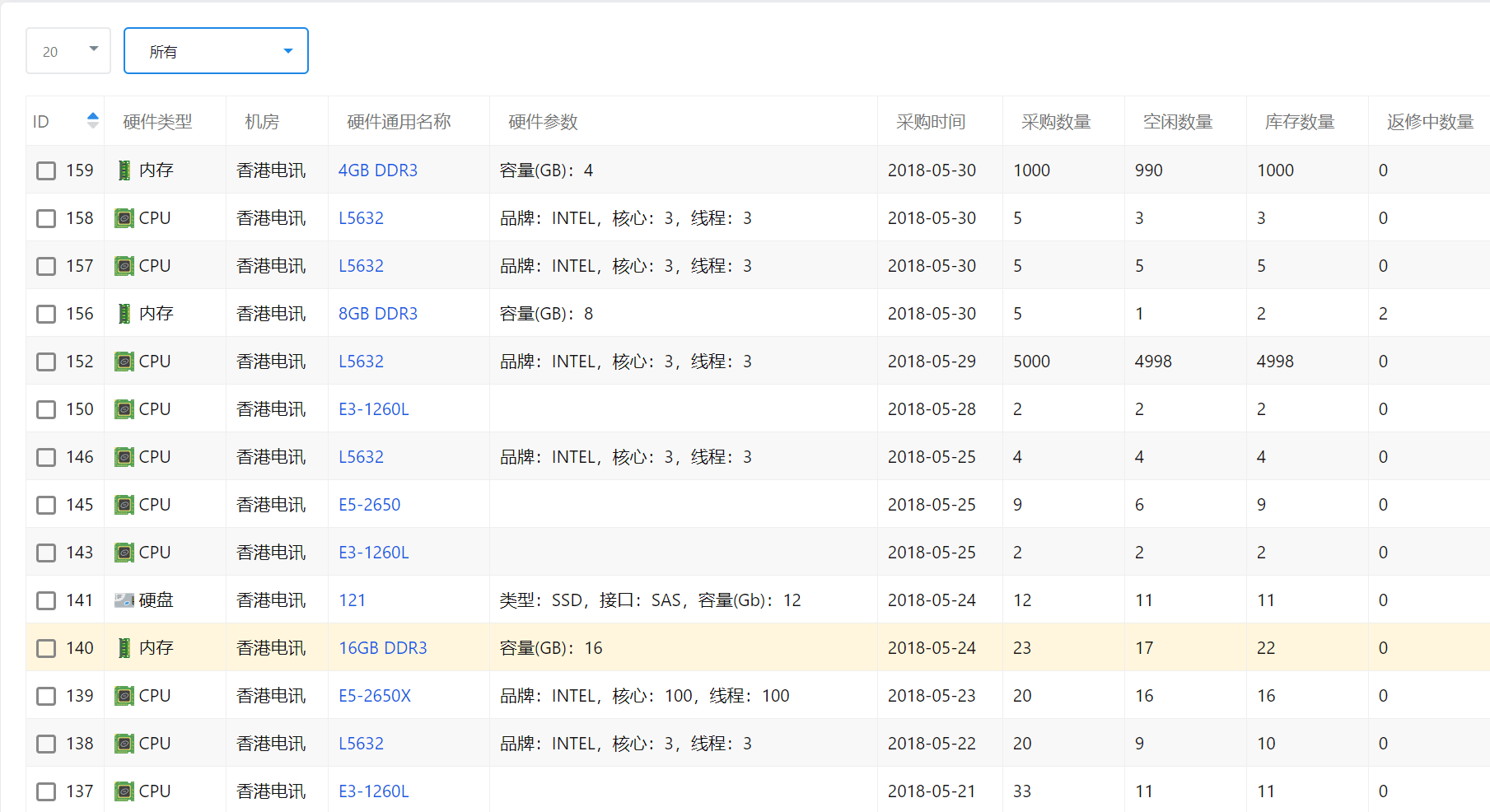The width and height of the screenshot is (1490, 812).
Task: Select row 157 checkbox
Action: click(46, 266)
